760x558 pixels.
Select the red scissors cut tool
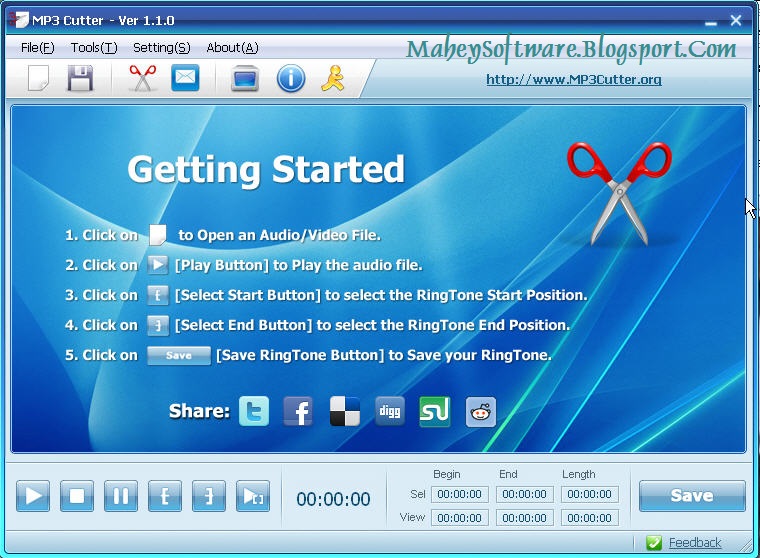coord(142,78)
